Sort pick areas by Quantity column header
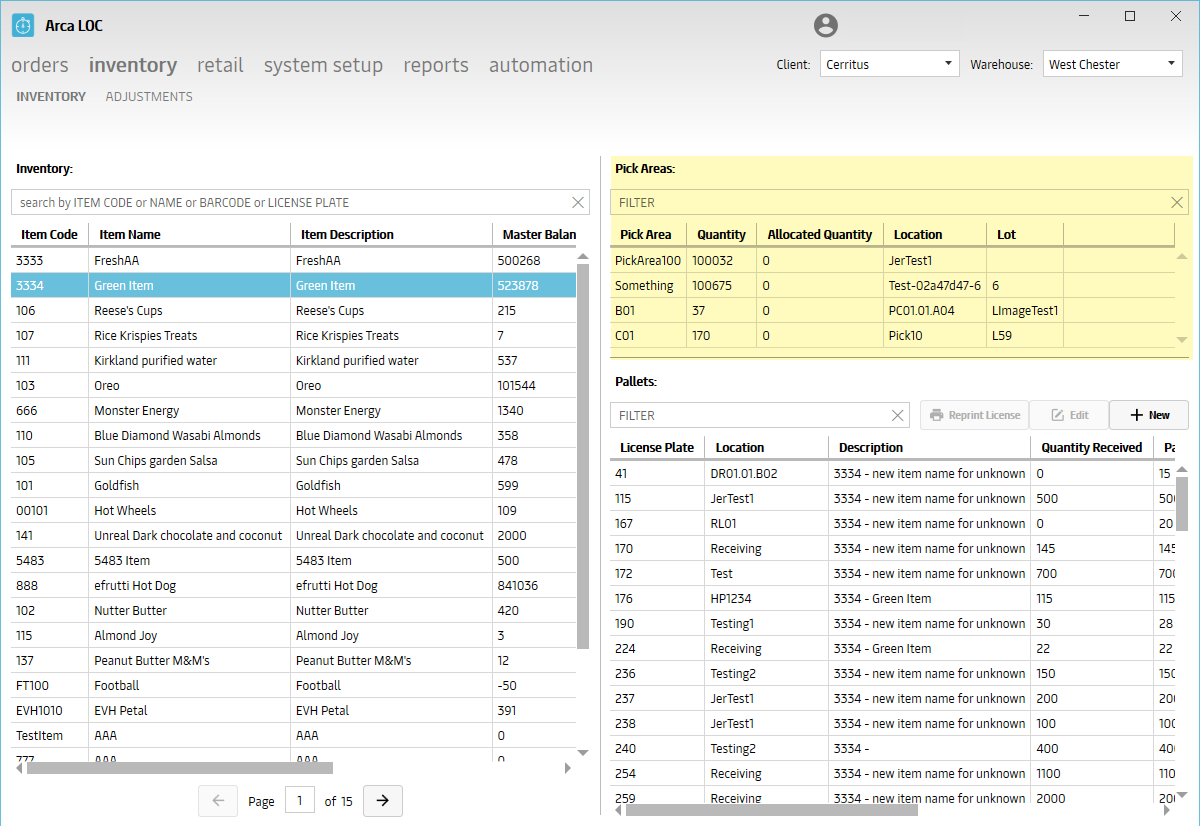 click(x=721, y=234)
